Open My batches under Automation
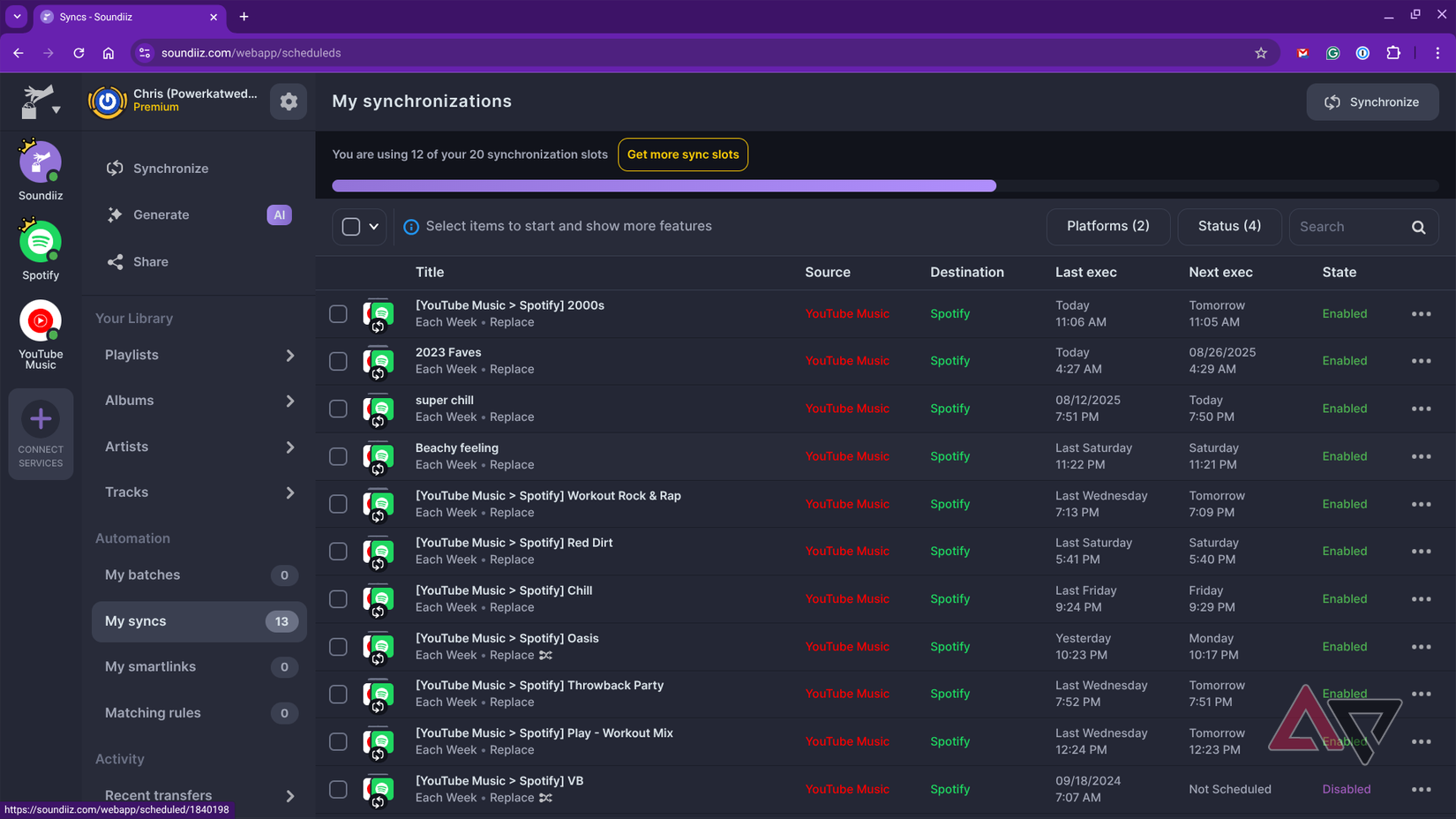 (x=199, y=575)
